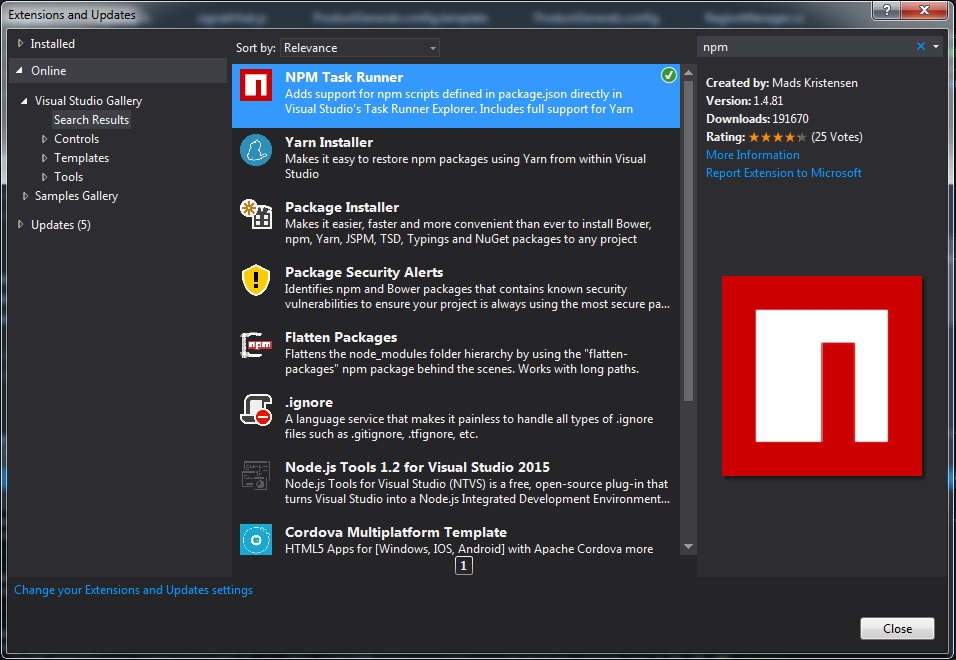Select the .ignore extension icon
The height and width of the screenshot is (660, 956).
[256, 412]
